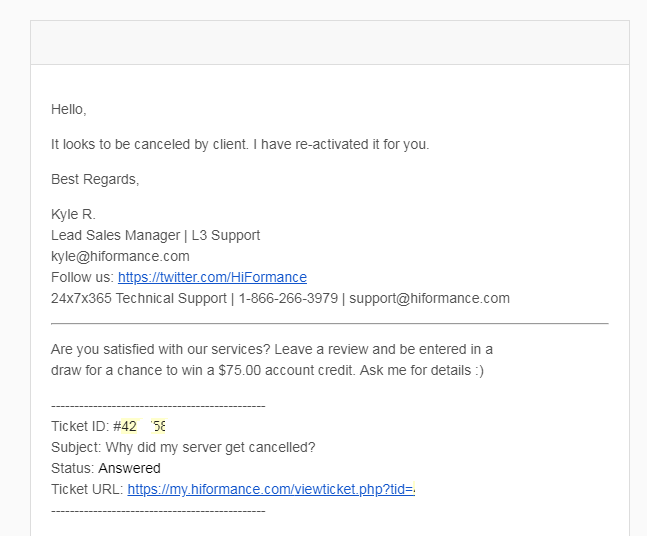The image size is (647, 536).
Task: Click the kyle@hiformance.com email address
Action: 120,256
